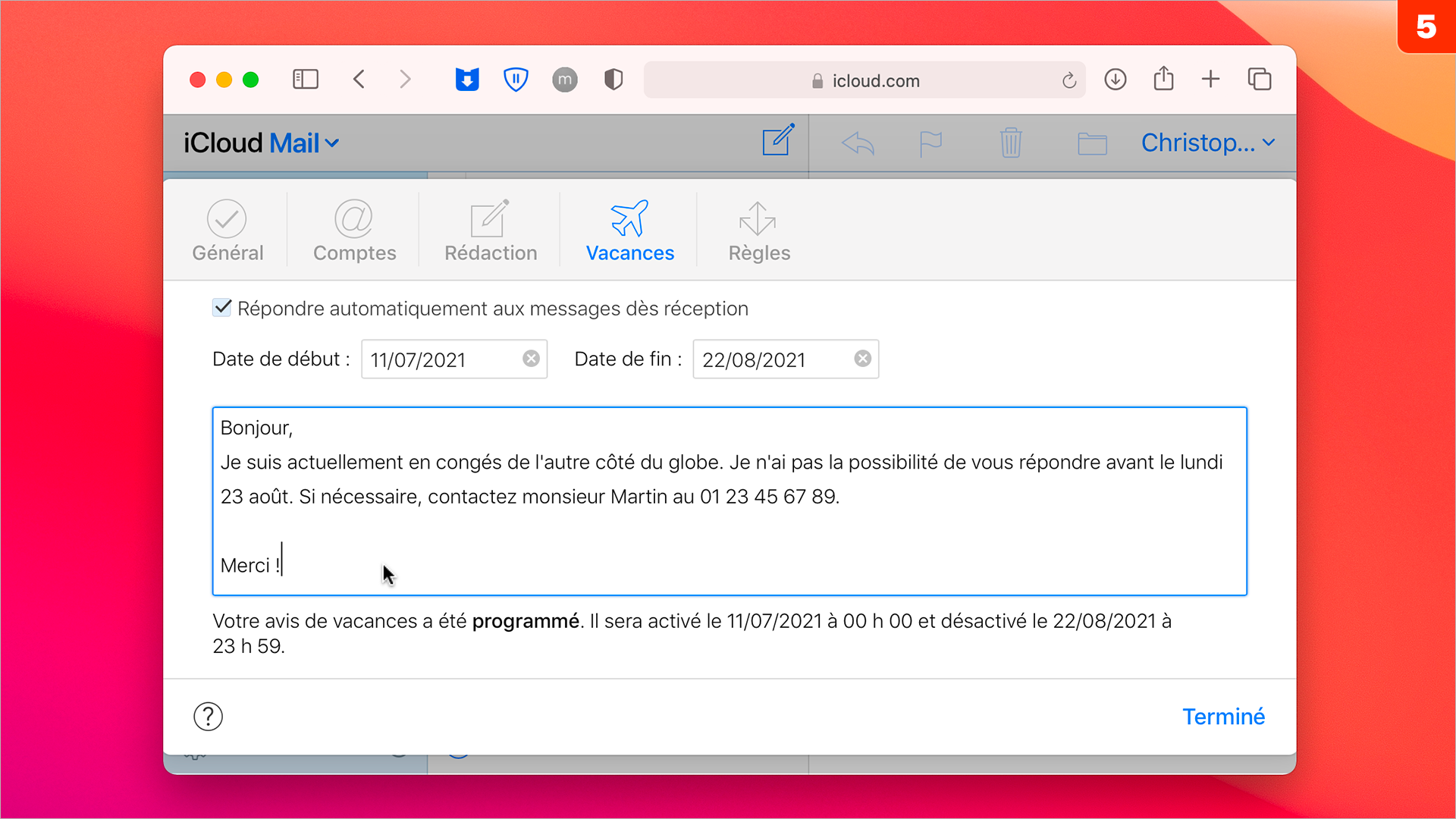Uncheck Répondre automatiquement aux messages checkbox
1456x819 pixels.
[221, 308]
